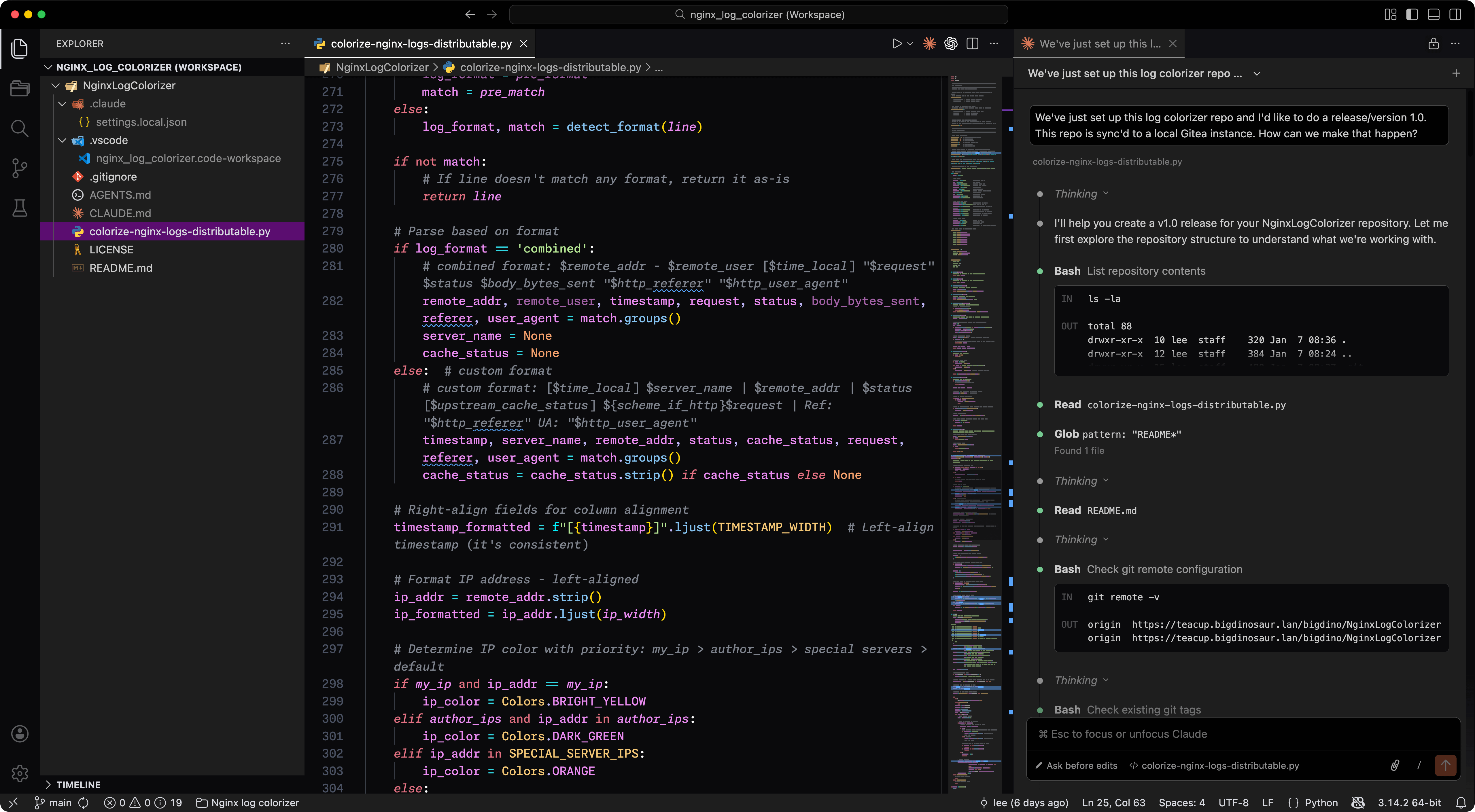Image resolution: width=1475 pixels, height=812 pixels.
Task: Open the conversation title dropdown chevron
Action: [x=1256, y=73]
